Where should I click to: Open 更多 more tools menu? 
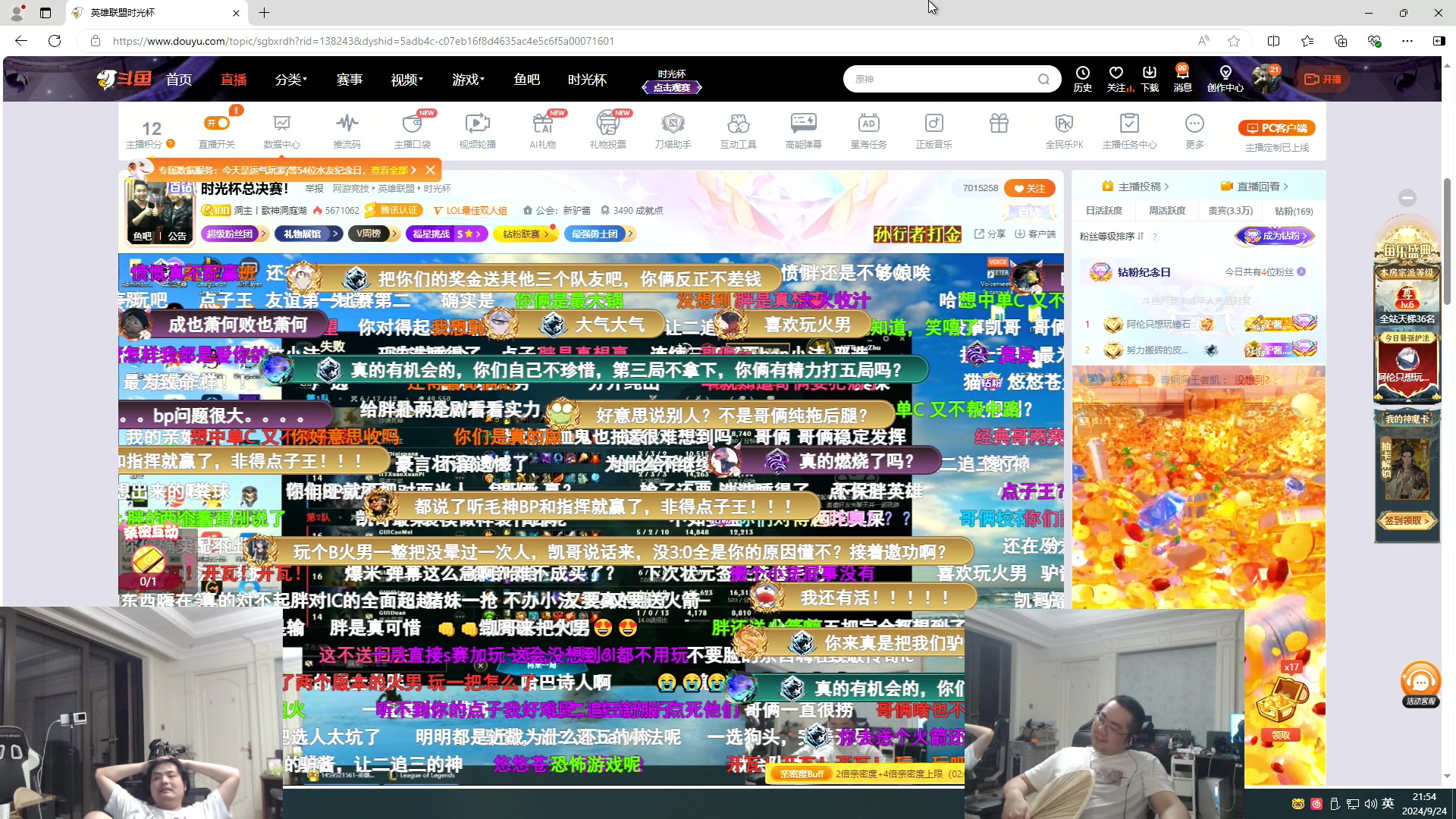click(x=1194, y=130)
